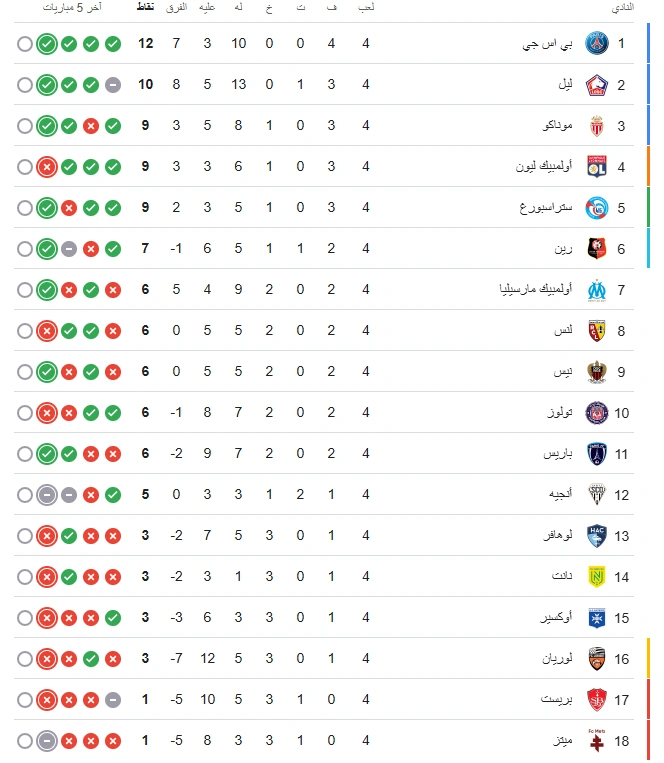Open the AS Monaco logo
The width and height of the screenshot is (664, 763).
tap(596, 126)
